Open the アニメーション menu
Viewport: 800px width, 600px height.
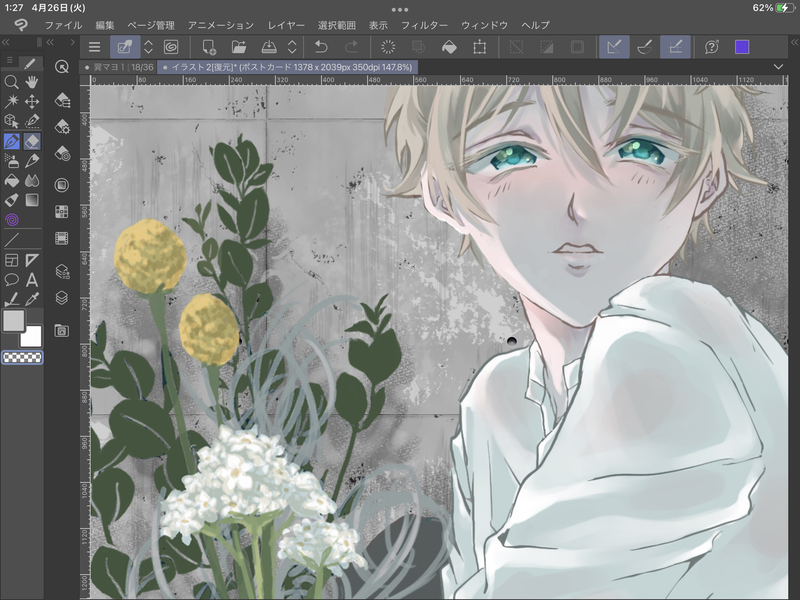[220, 25]
